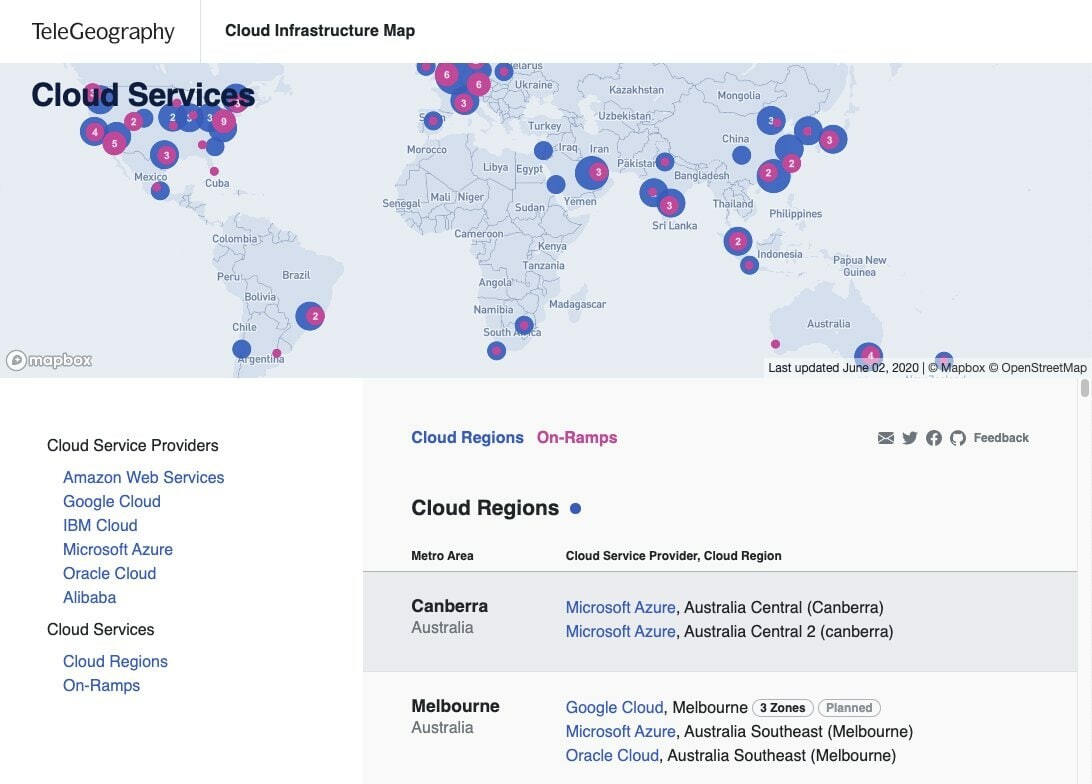Click the blue dot beside Cloud Regions heading
Screen dimensions: 1092x784
pos(575,509)
